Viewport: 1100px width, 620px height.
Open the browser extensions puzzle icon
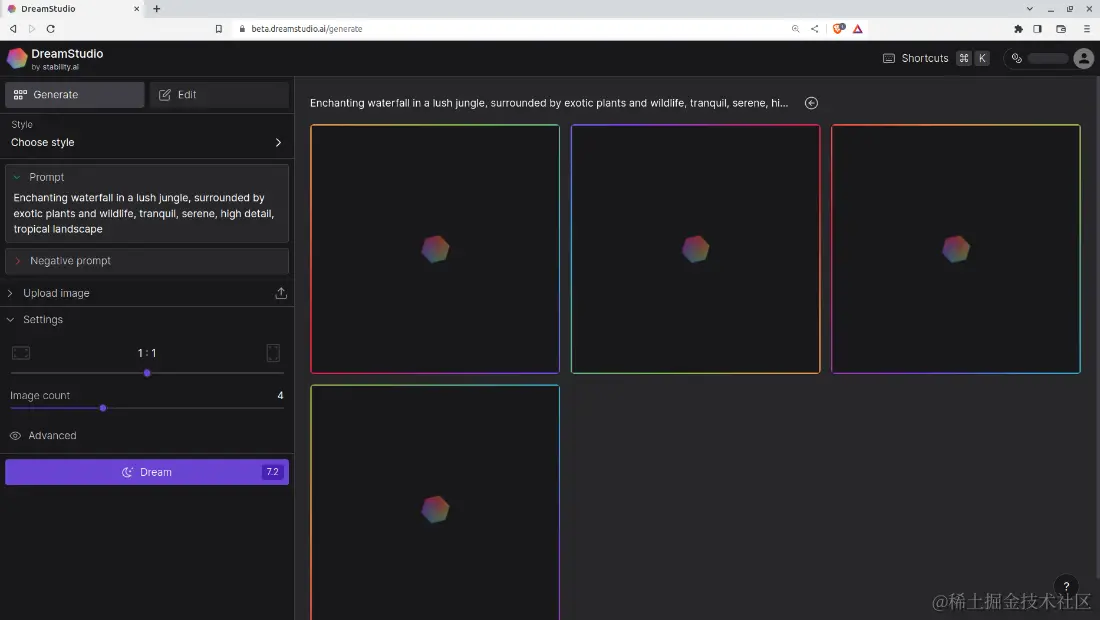(x=1018, y=29)
